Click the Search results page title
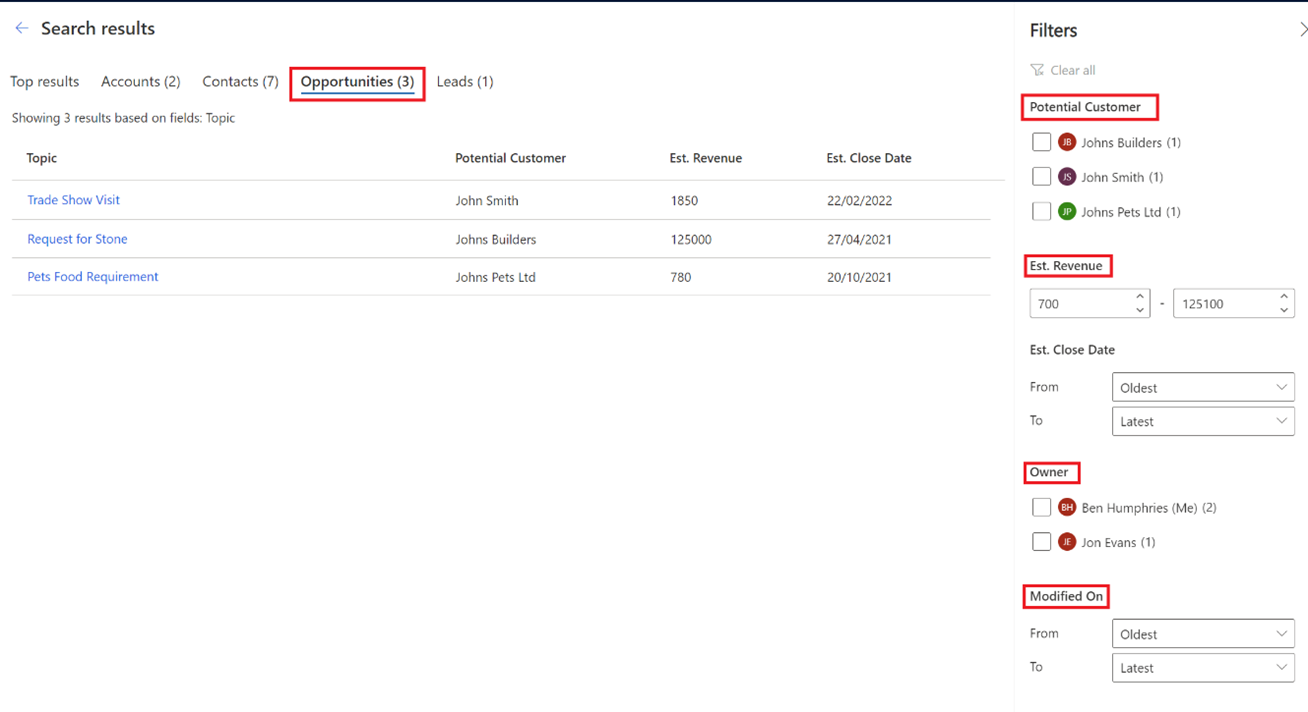Viewport: 1308px width, 712px height. pyautogui.click(x=98, y=28)
